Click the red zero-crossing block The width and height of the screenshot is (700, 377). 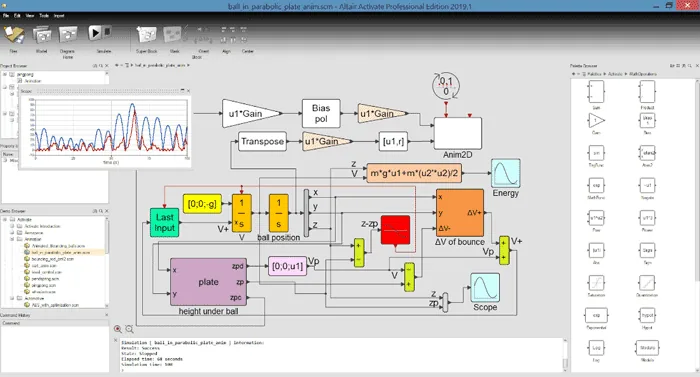[396, 230]
